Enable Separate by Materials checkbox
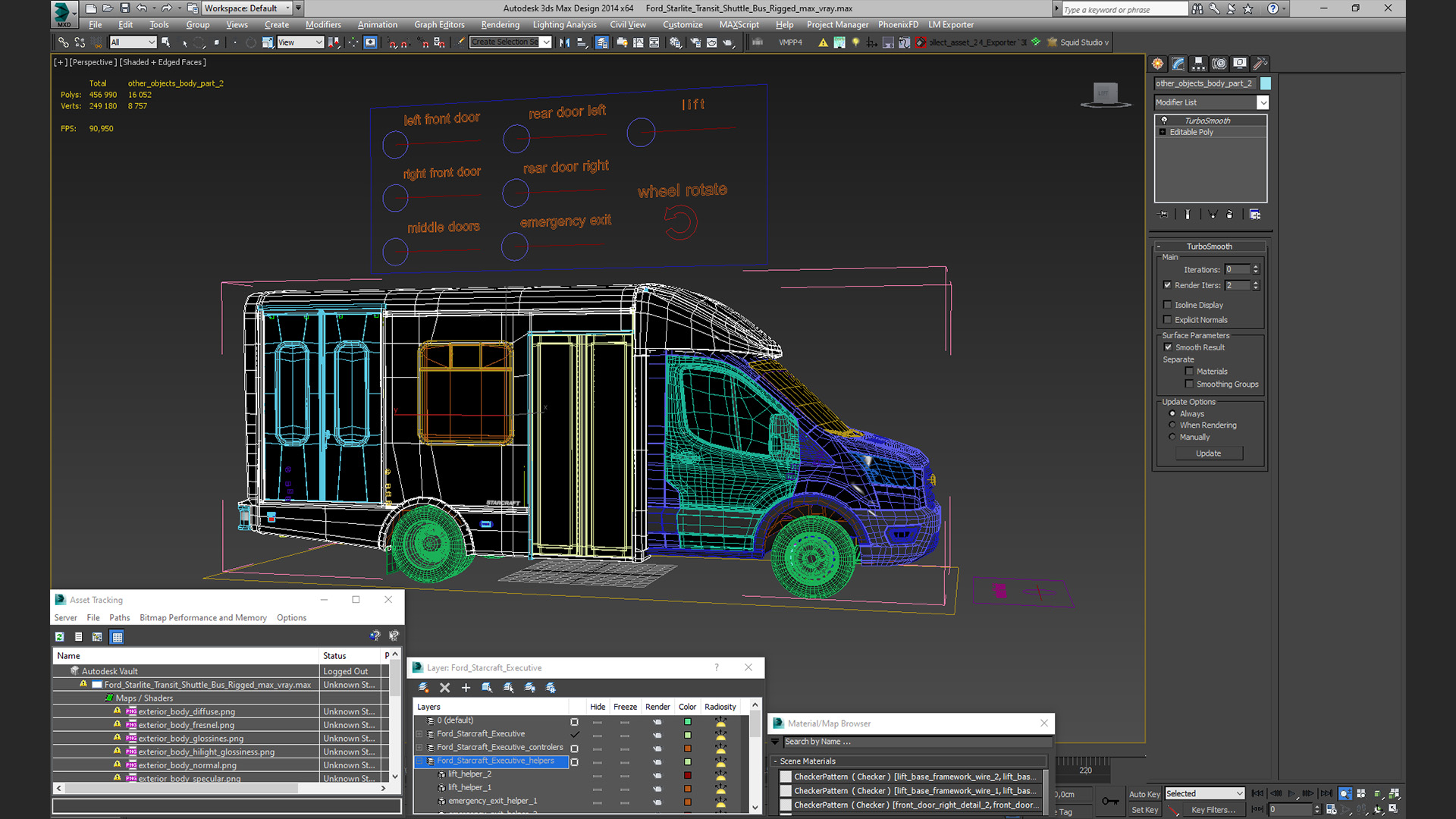This screenshot has width=1456, height=819. [x=1189, y=372]
